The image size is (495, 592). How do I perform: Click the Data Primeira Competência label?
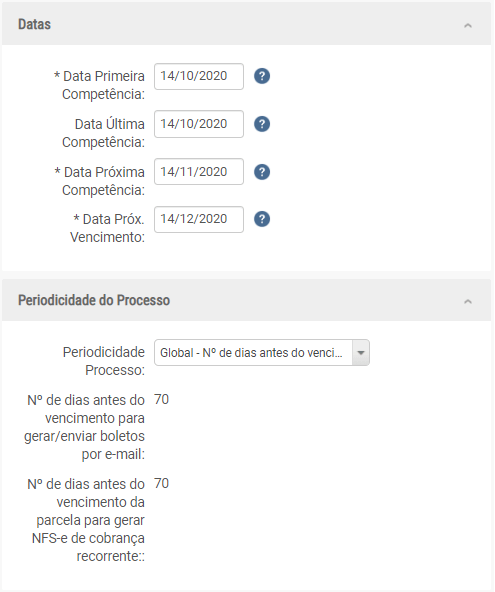coord(100,85)
